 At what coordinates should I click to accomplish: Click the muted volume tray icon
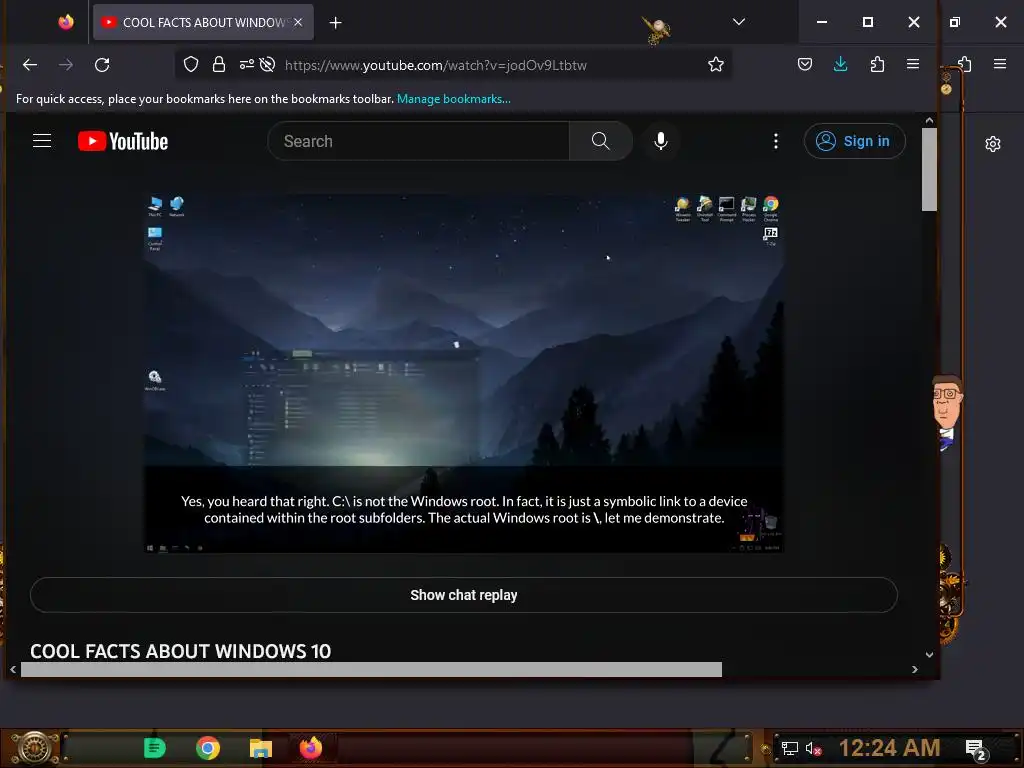tap(813, 748)
